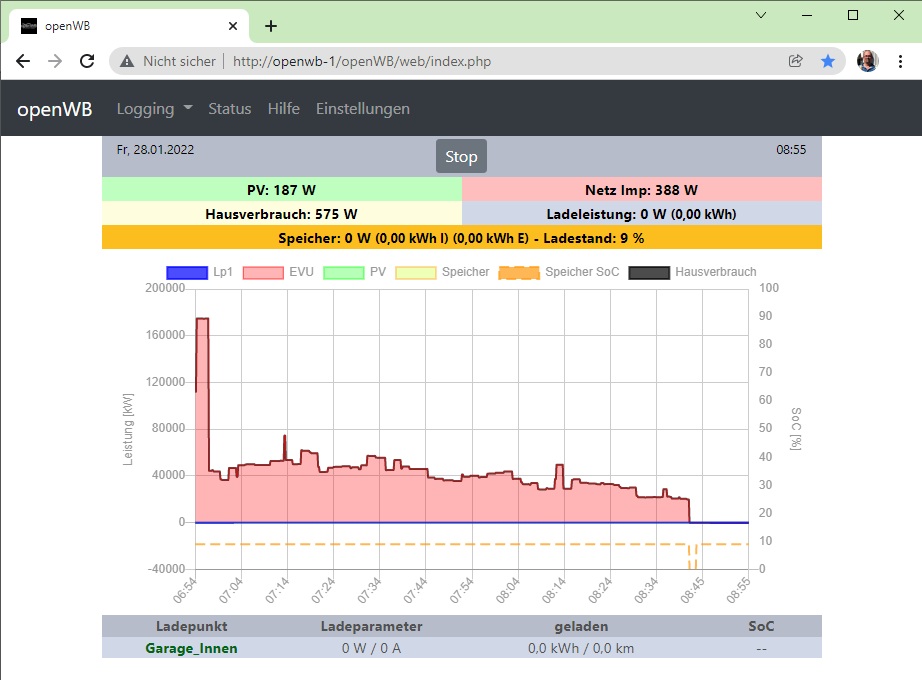The width and height of the screenshot is (922, 680).
Task: Open Chrome three-dot menu
Action: tap(900, 61)
